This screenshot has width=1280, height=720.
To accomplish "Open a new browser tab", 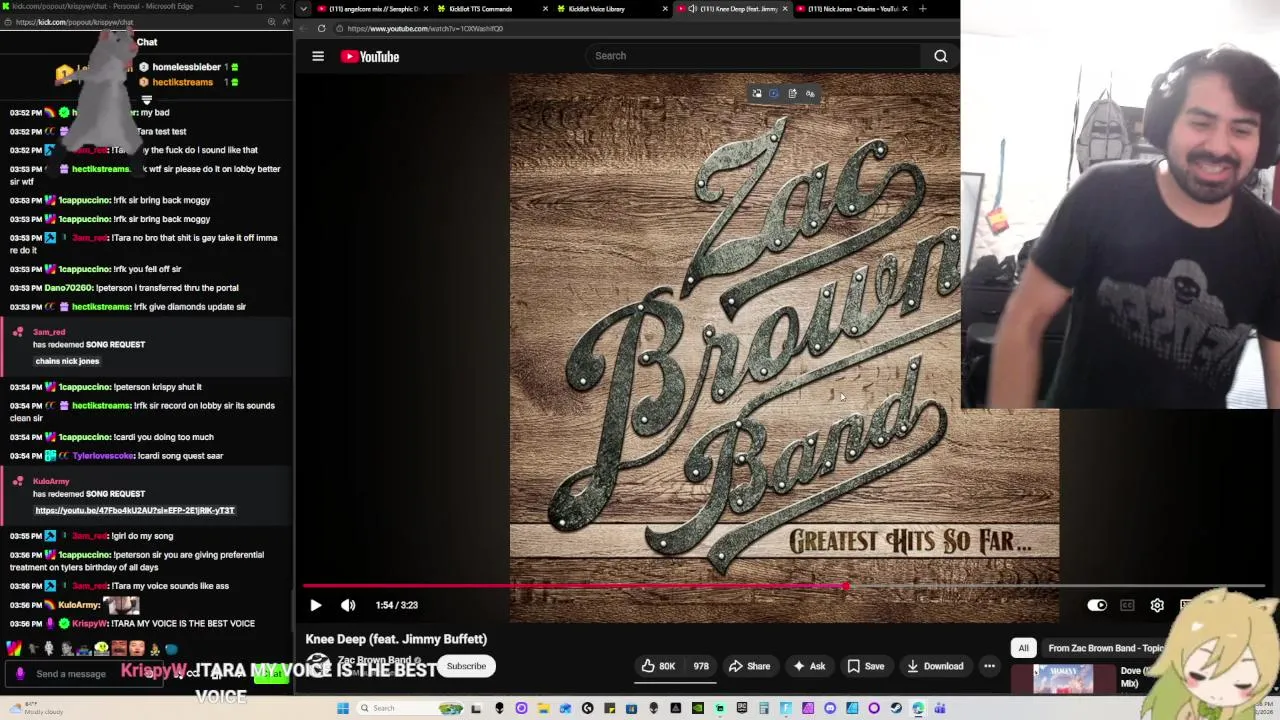I will (922, 9).
